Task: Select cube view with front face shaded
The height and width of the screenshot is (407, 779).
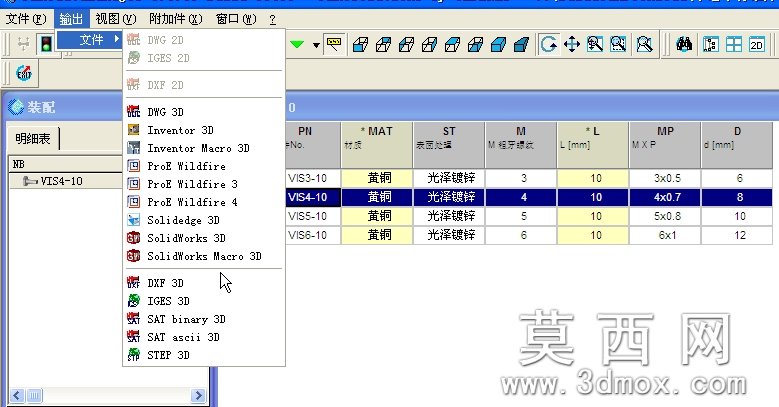Action: tap(360, 45)
